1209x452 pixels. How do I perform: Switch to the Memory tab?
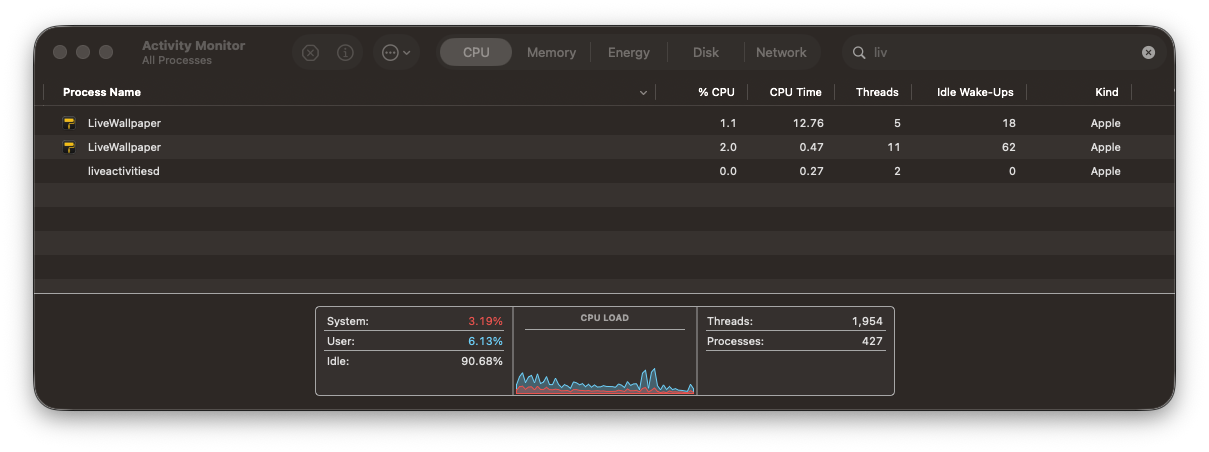pyautogui.click(x=551, y=52)
